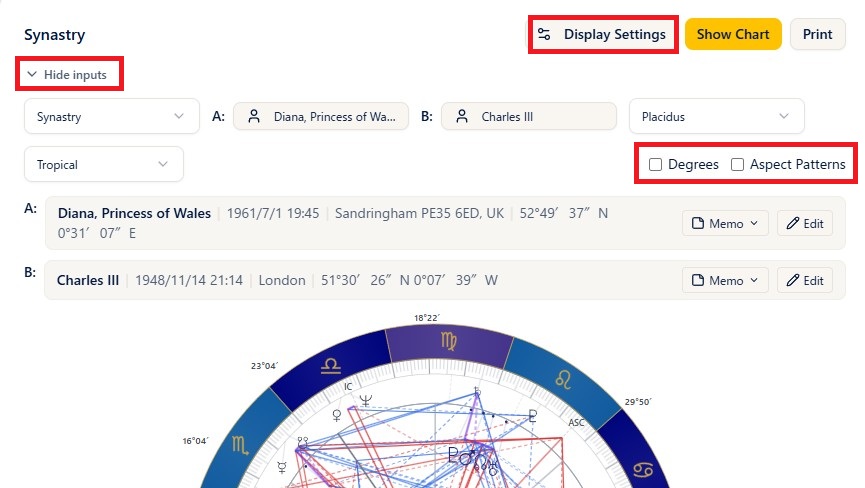
Task: Click the Sandringham PE35 6ED, UK location
Action: (x=419, y=213)
